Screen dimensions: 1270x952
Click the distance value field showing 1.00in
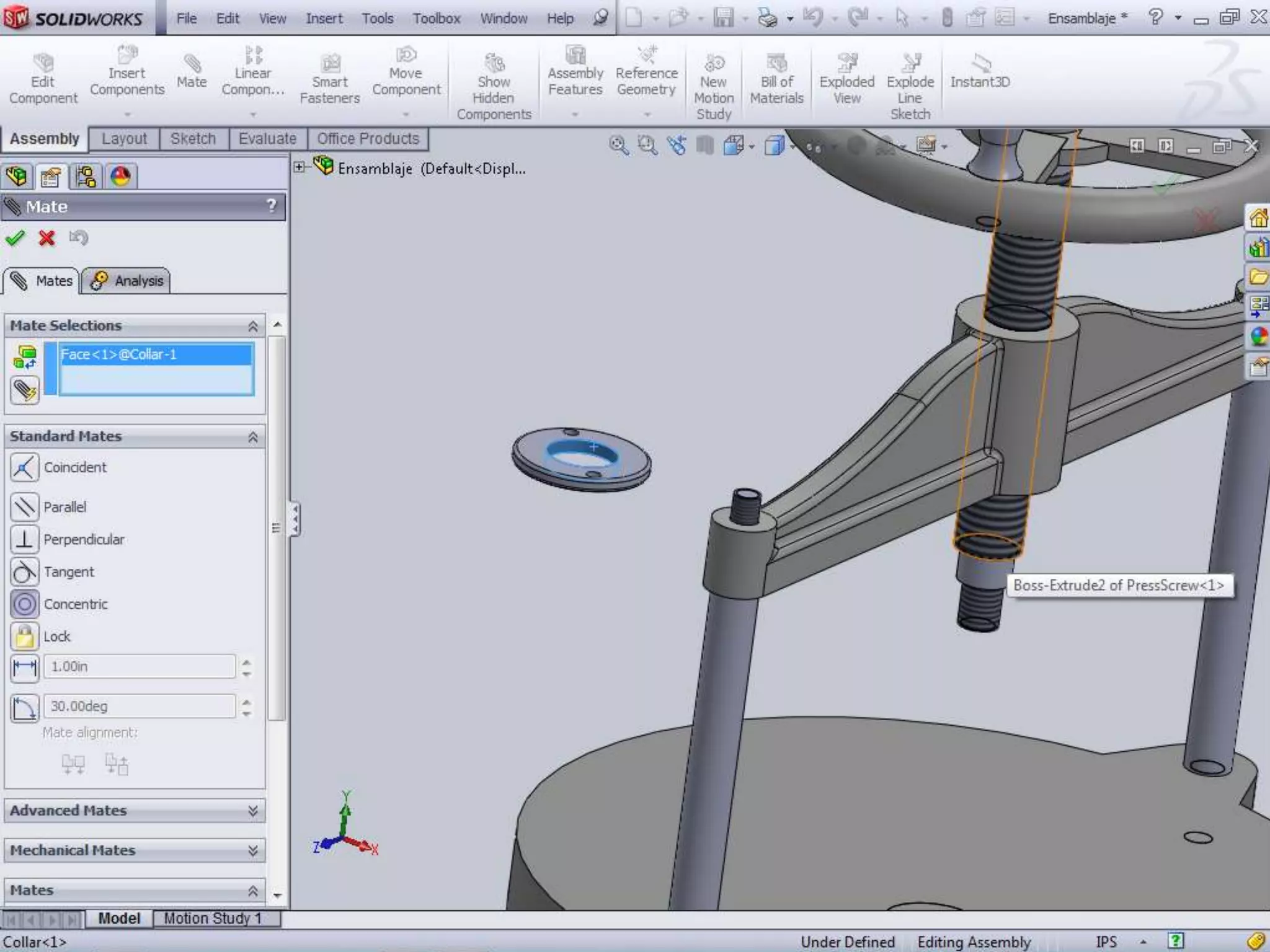coord(140,667)
